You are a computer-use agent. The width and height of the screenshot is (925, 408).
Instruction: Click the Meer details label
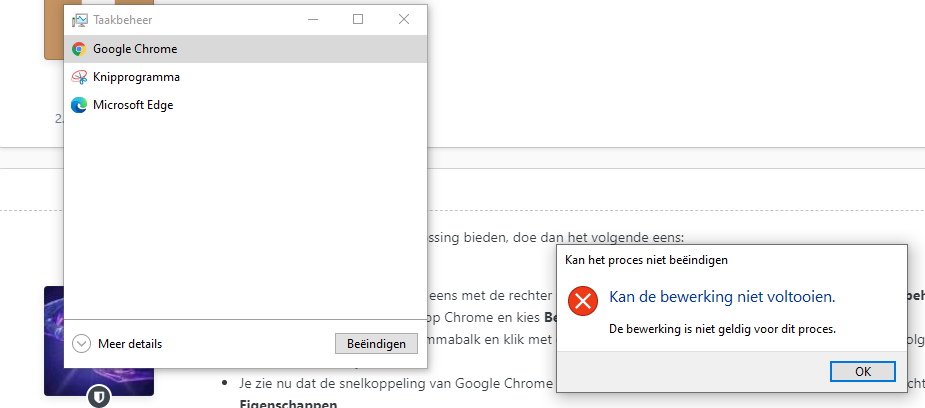(x=130, y=344)
